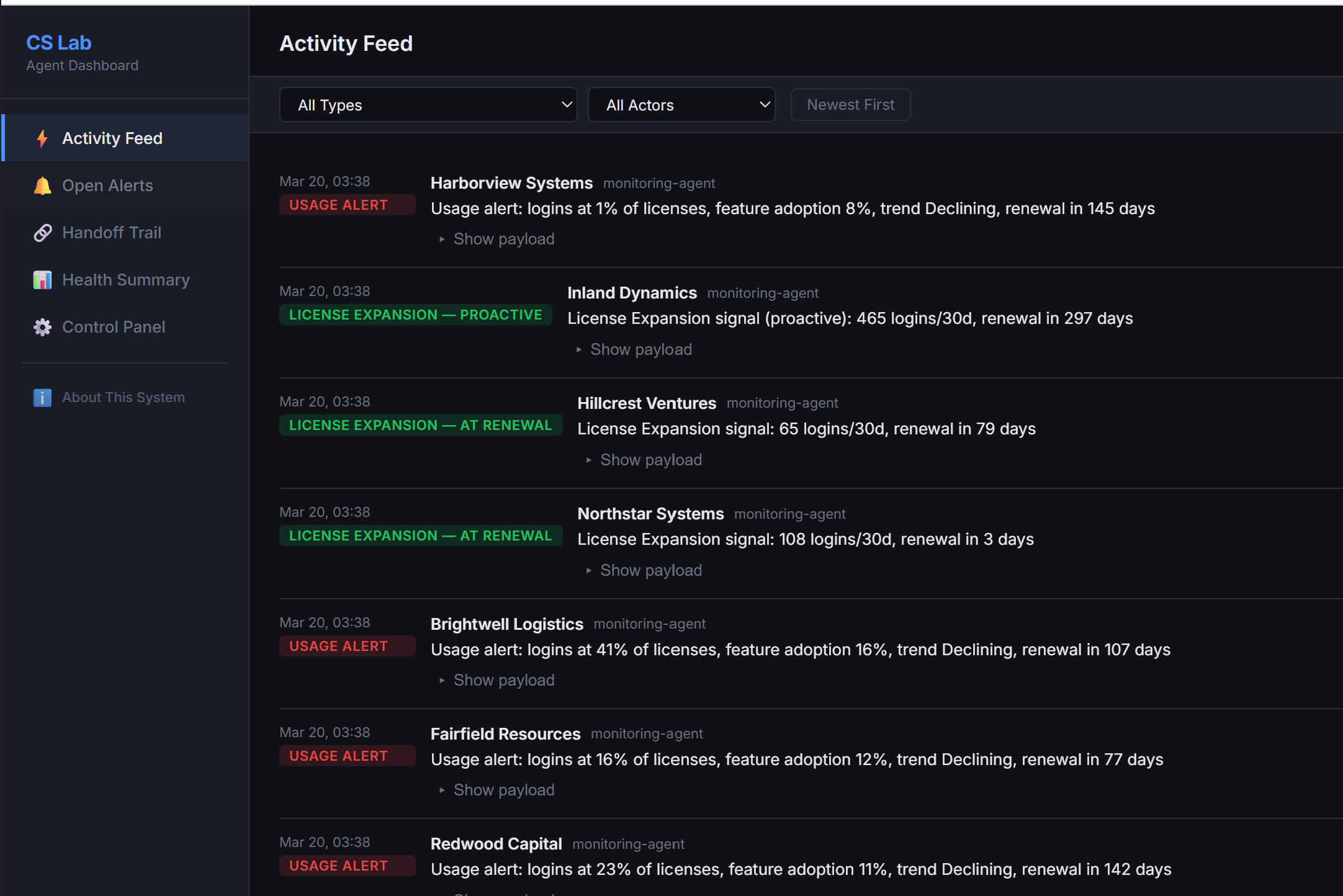Click the bell icon for Open Alerts

coord(42,186)
